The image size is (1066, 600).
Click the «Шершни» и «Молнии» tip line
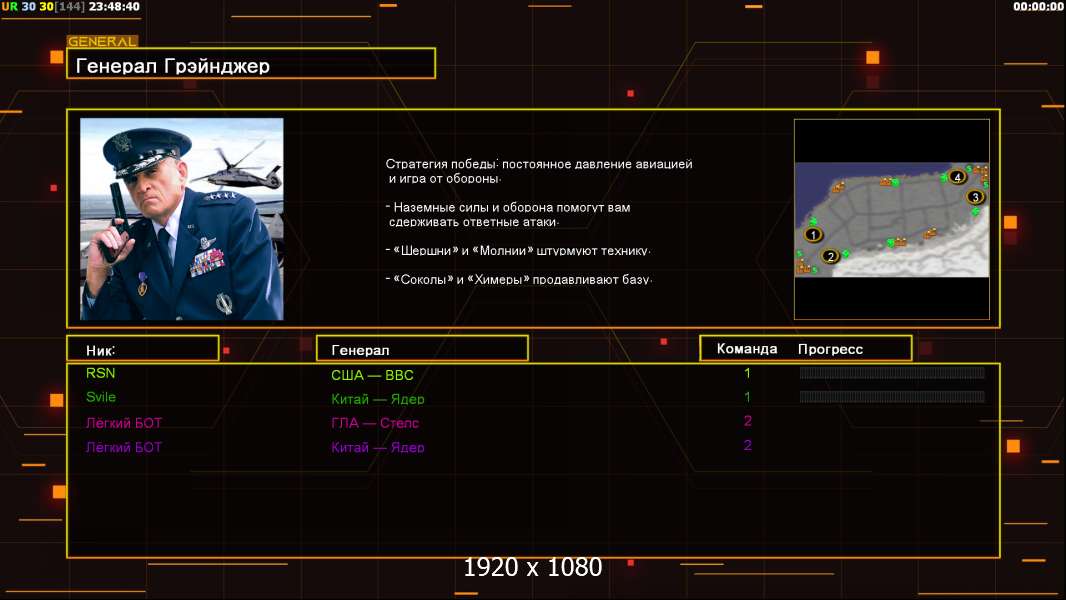coord(518,251)
